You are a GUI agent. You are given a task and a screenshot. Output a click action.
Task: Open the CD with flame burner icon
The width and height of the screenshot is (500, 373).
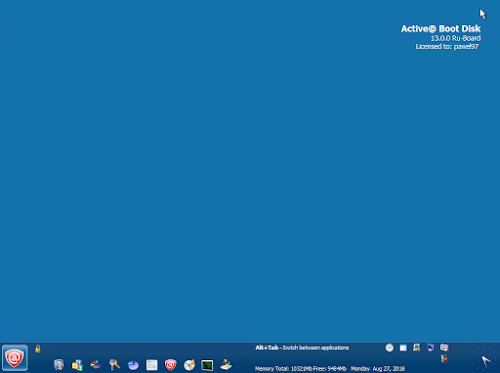(189, 365)
